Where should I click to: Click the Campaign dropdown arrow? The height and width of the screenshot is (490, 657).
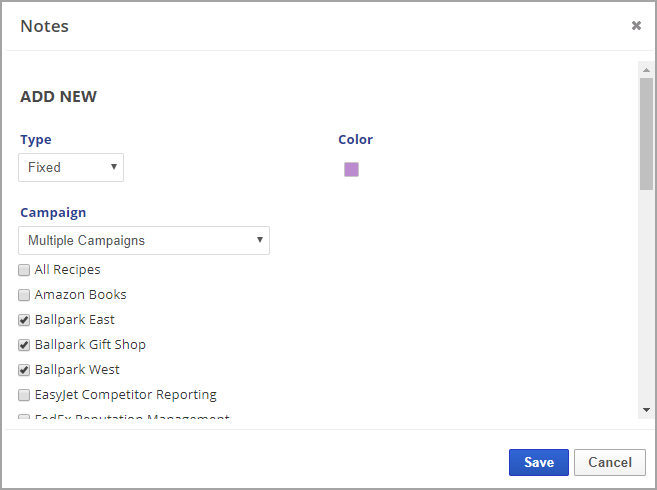point(260,240)
